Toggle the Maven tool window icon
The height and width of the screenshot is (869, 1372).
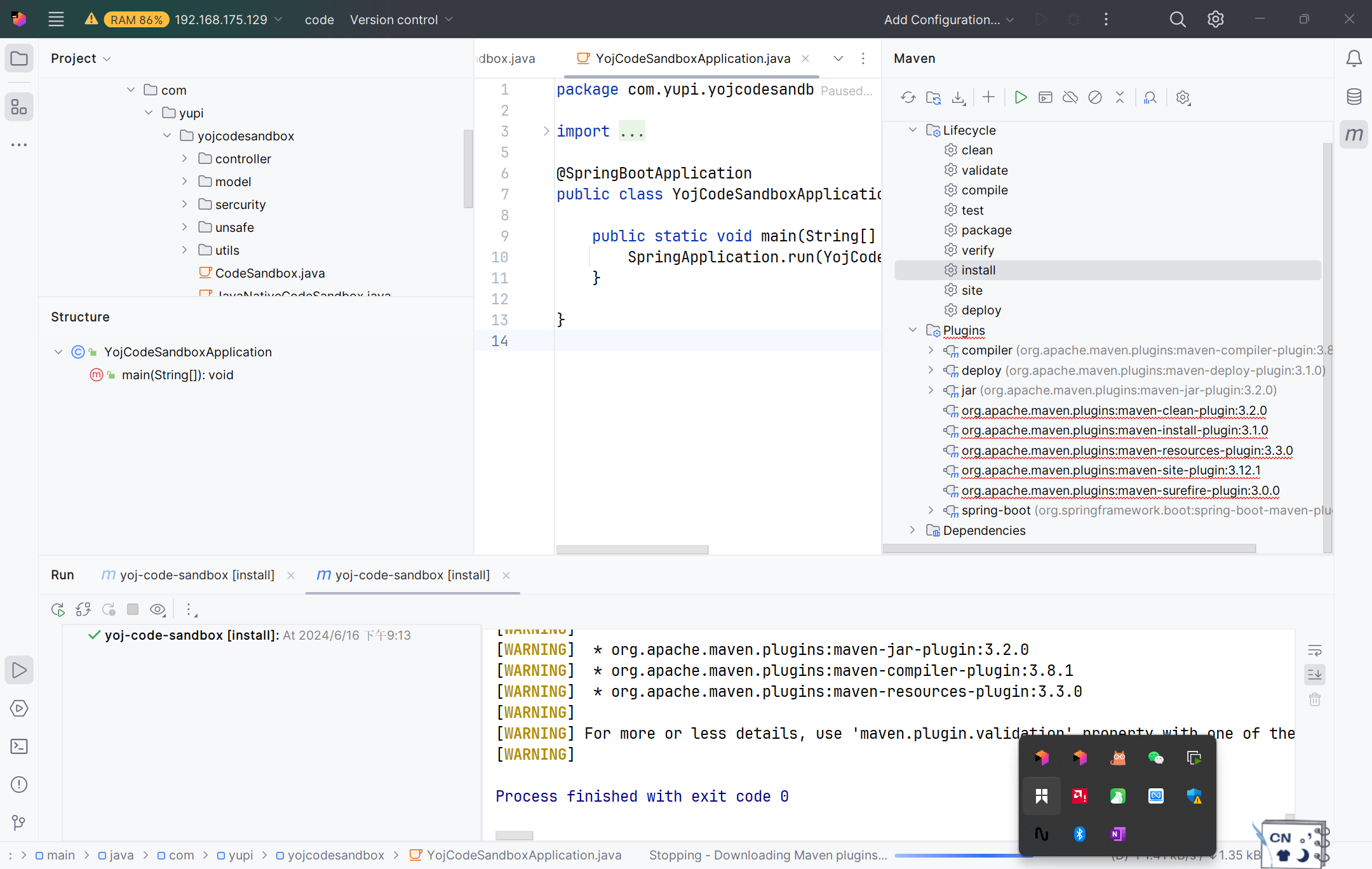tap(1354, 135)
